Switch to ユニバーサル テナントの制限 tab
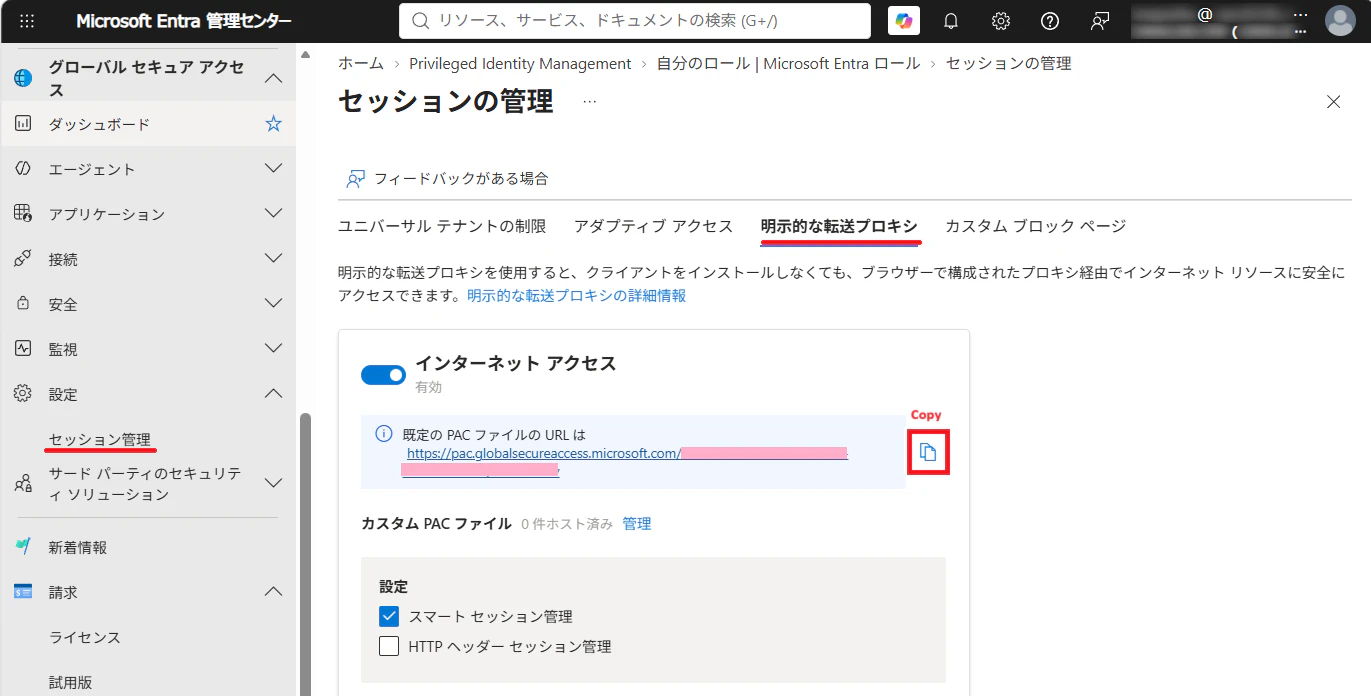Screen dimensions: 1371x696 442,226
